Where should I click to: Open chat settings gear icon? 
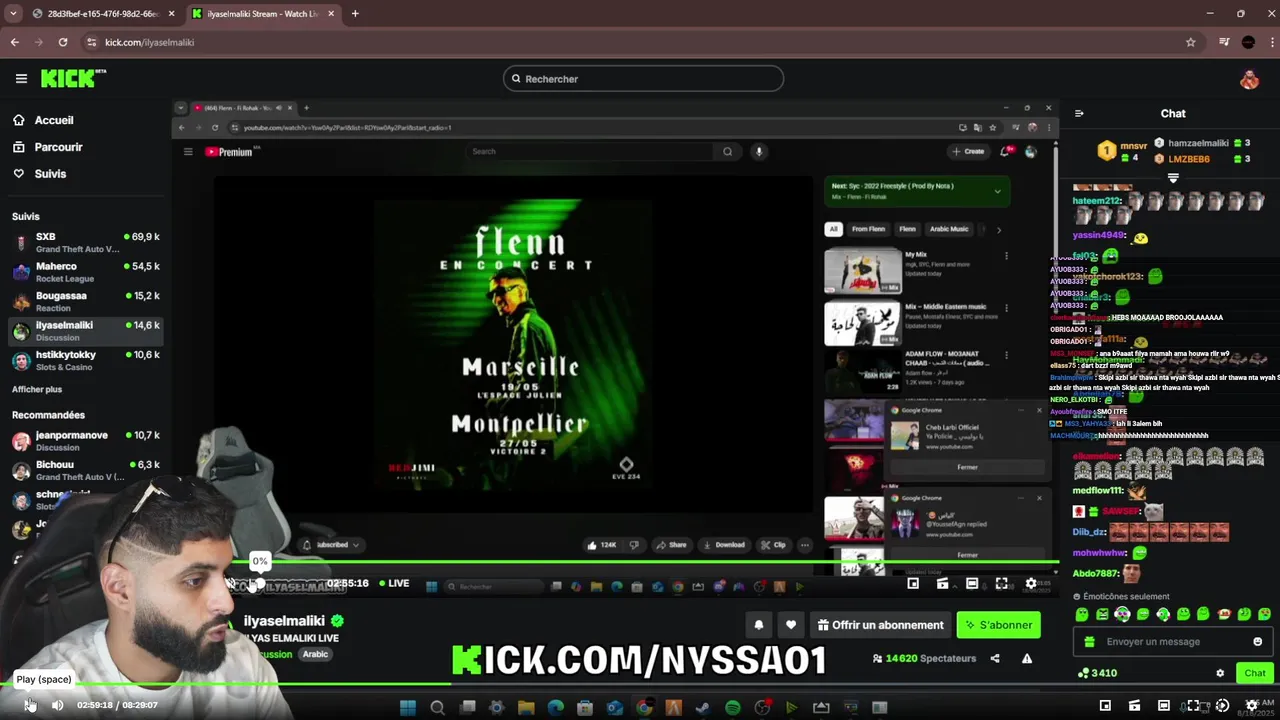pyautogui.click(x=1220, y=673)
